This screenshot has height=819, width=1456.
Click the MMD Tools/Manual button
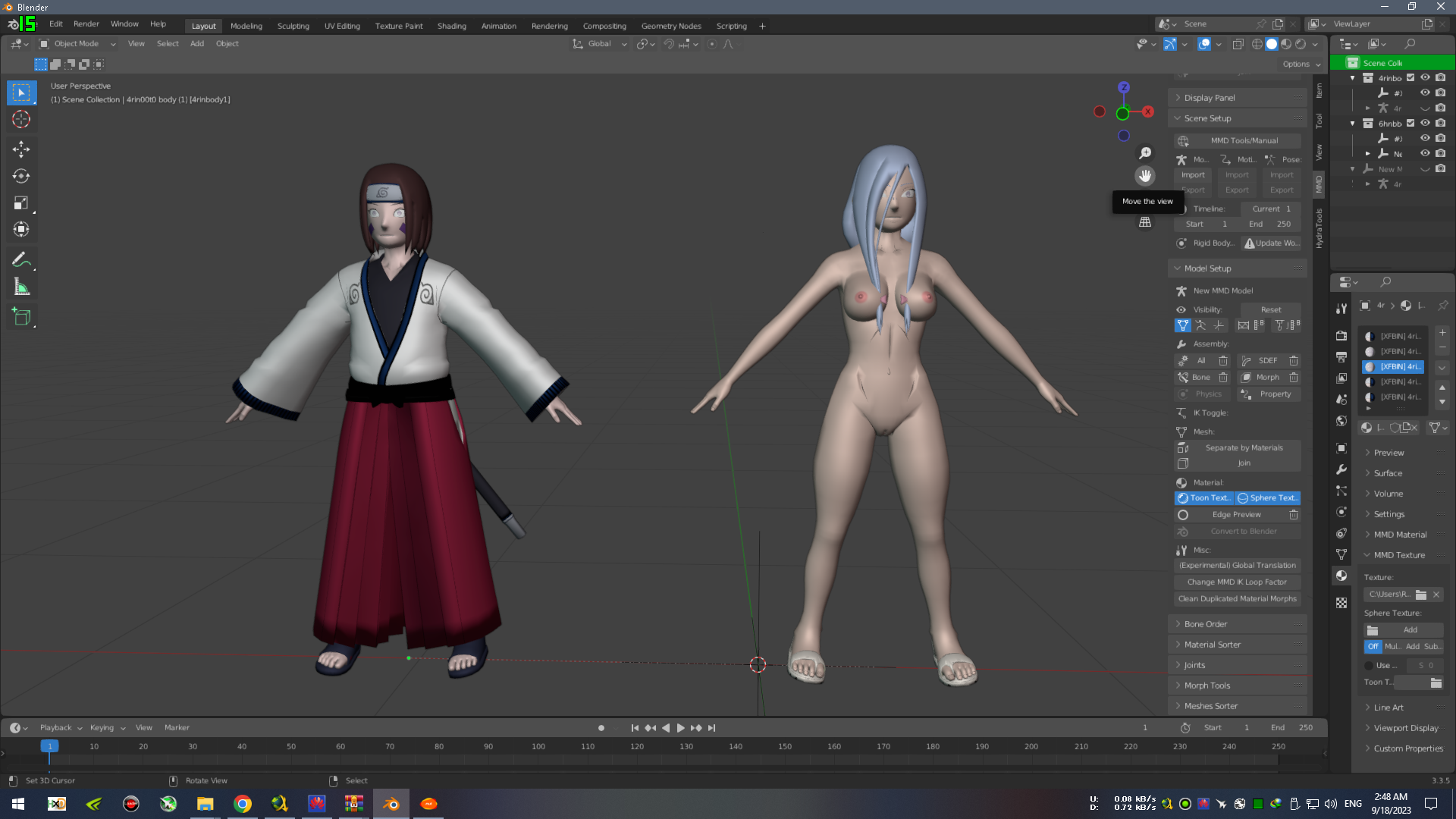pyautogui.click(x=1238, y=141)
